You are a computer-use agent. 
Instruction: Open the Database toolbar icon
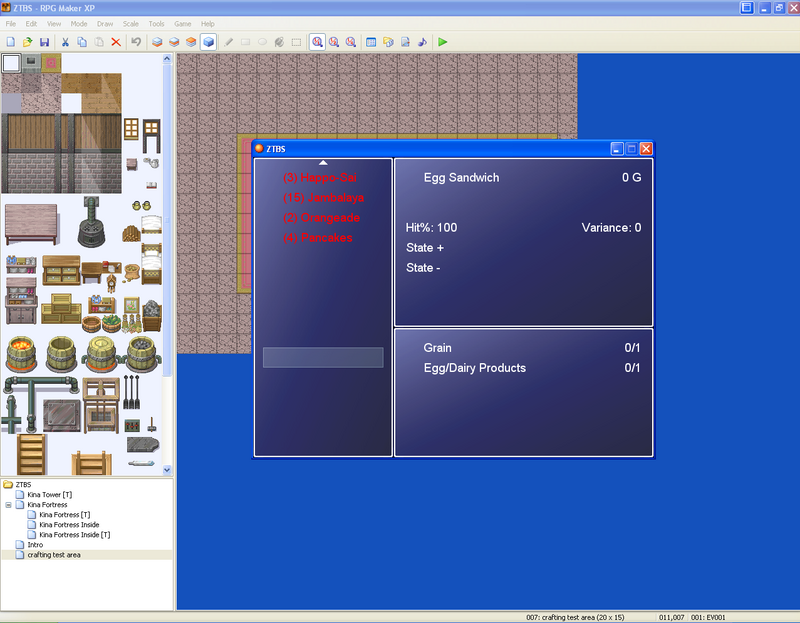(x=371, y=42)
